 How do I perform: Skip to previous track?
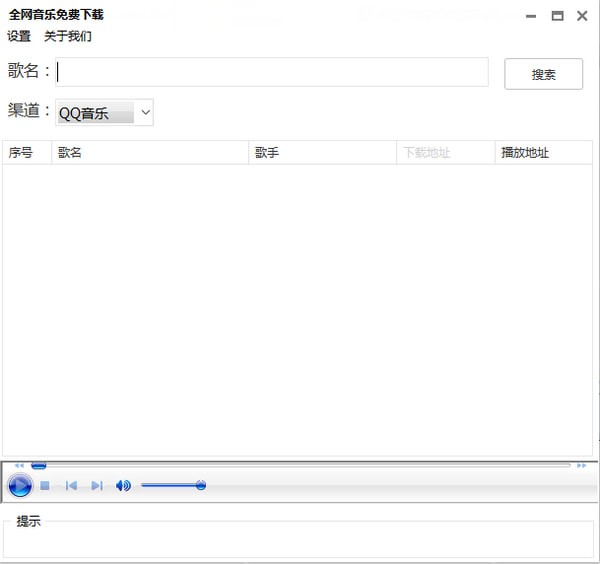pos(71,486)
